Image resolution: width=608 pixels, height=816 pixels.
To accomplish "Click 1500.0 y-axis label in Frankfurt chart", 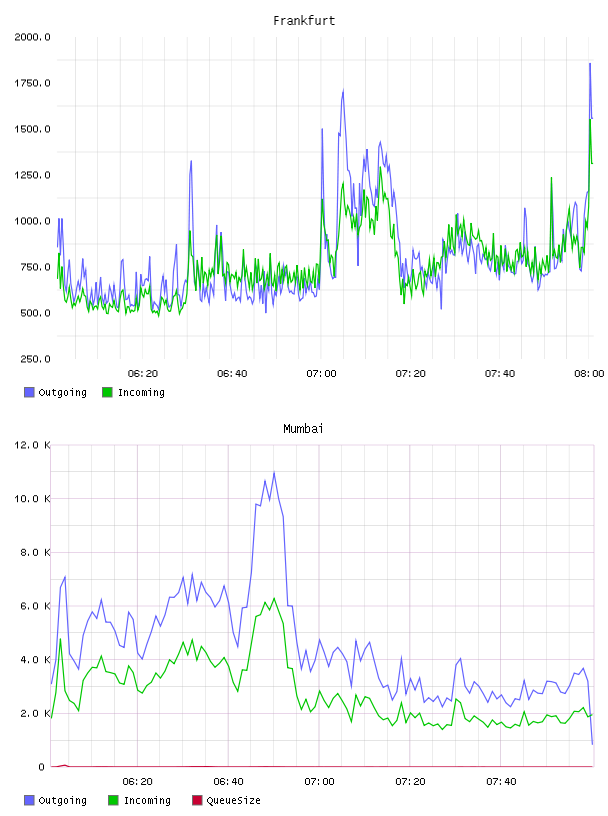I will (x=32, y=129).
